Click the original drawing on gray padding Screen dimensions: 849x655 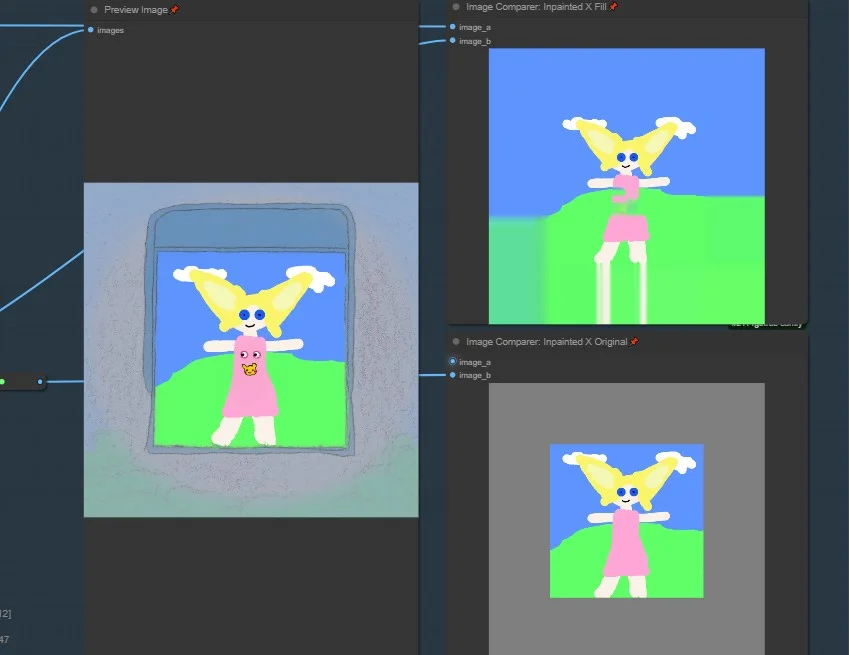point(626,521)
